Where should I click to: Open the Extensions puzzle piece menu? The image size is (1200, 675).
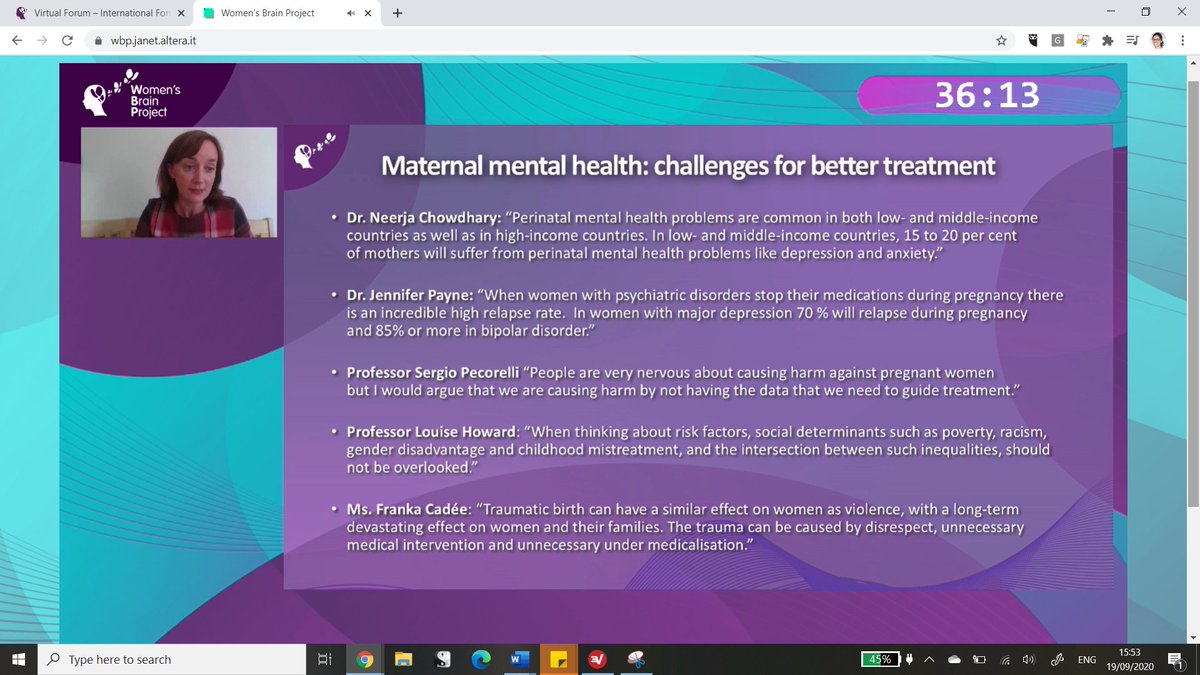[x=1107, y=41]
